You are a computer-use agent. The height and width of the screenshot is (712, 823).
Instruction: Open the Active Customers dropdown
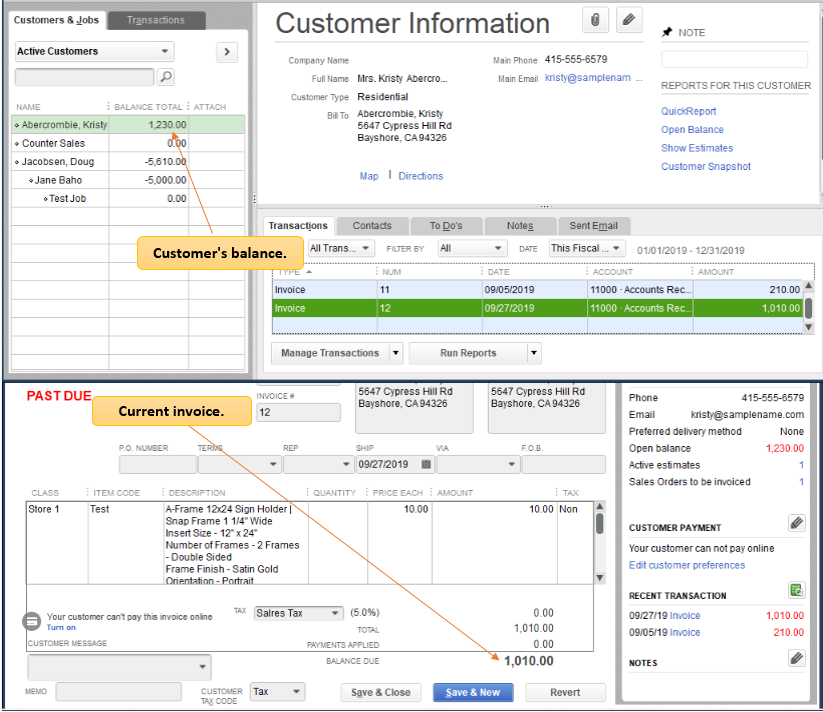95,51
